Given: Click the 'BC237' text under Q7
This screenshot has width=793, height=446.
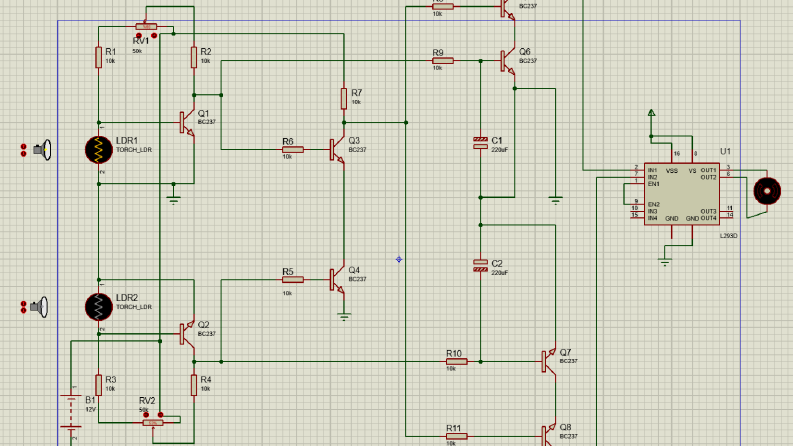Looking at the screenshot, I should (x=568, y=361).
